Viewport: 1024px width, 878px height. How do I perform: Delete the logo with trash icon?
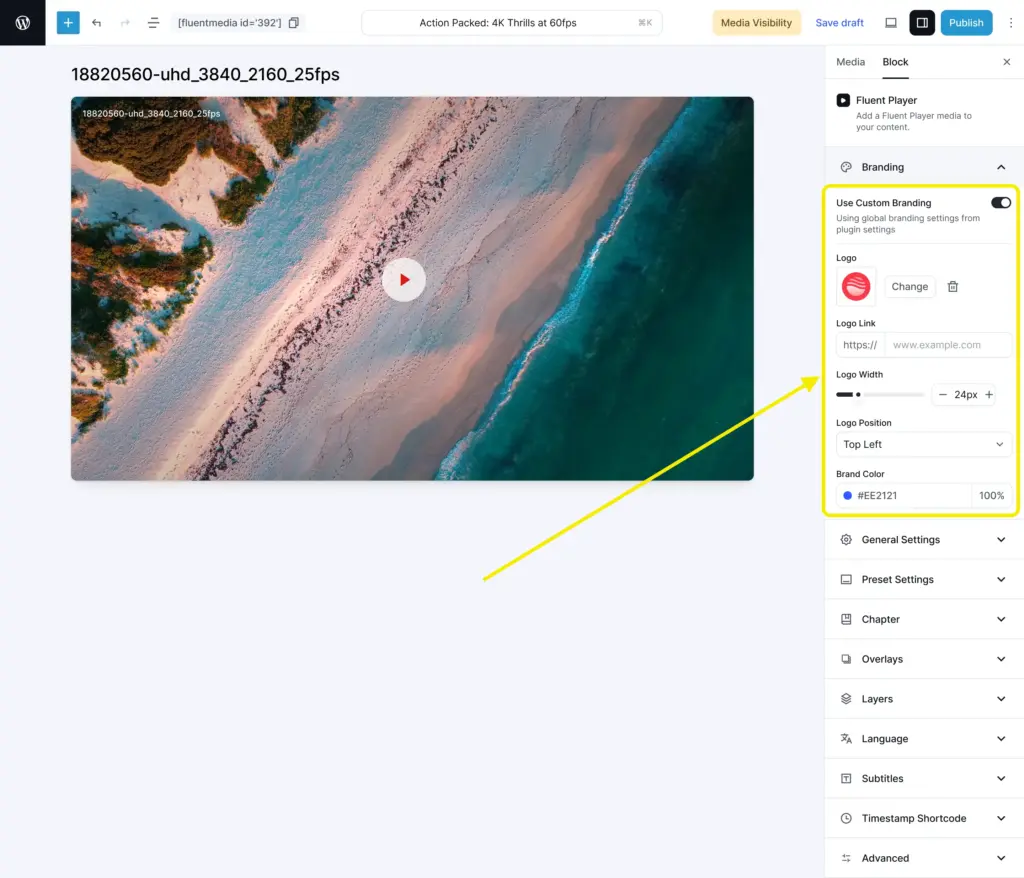coord(953,287)
